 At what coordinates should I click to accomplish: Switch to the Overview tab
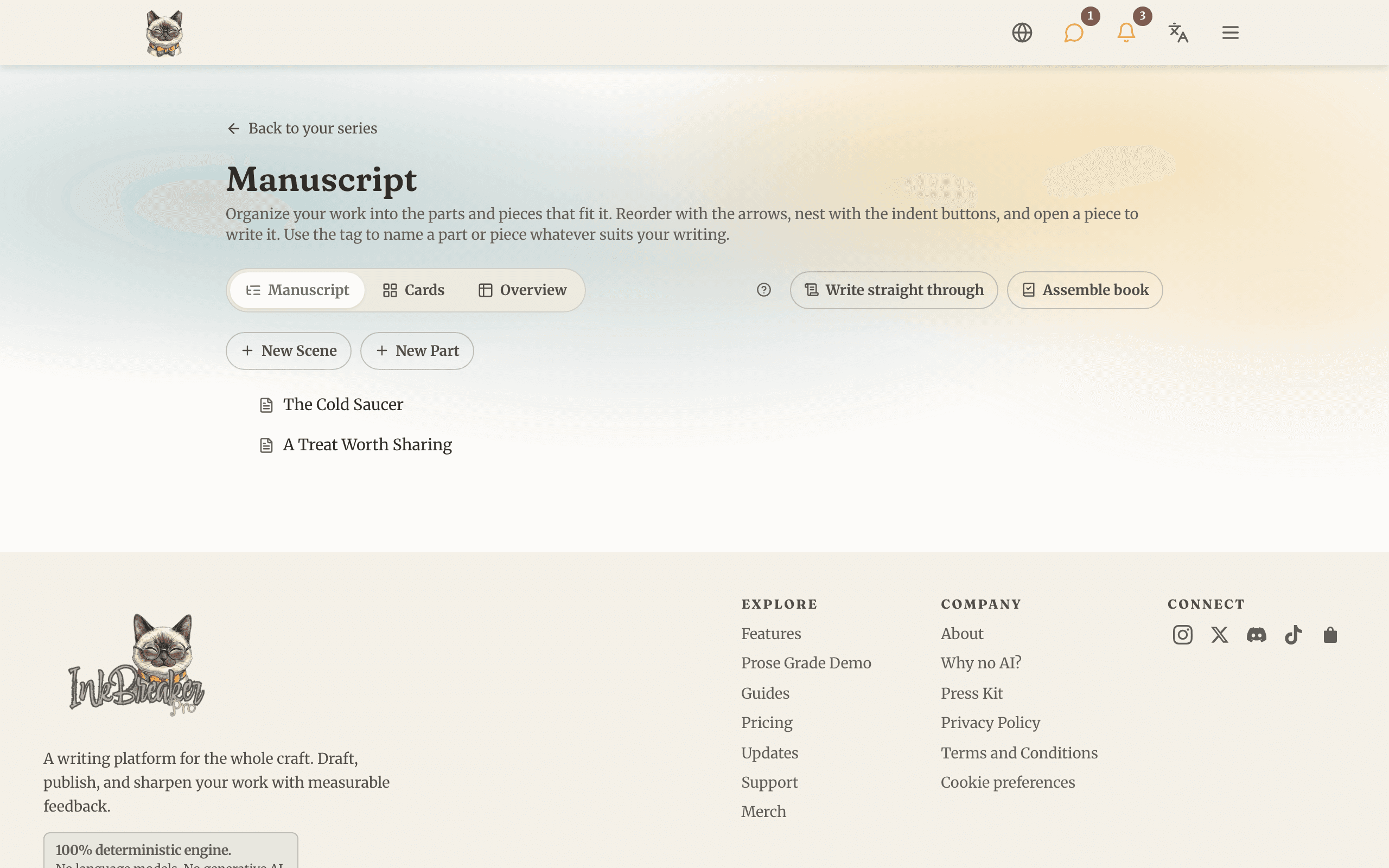pyautogui.click(x=523, y=290)
